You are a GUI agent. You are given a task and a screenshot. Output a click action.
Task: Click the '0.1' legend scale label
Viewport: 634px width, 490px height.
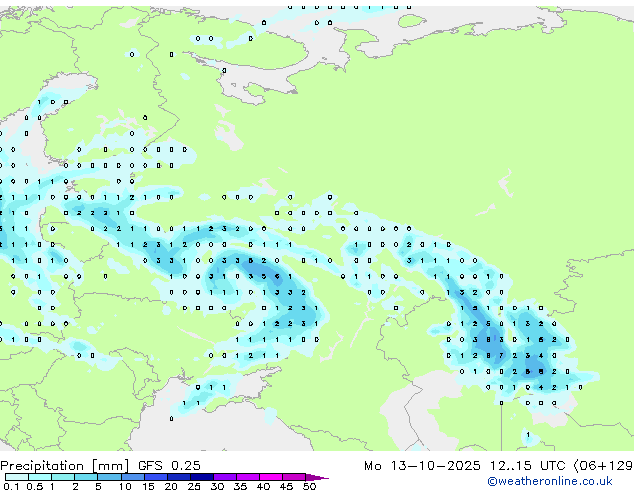[11, 486]
